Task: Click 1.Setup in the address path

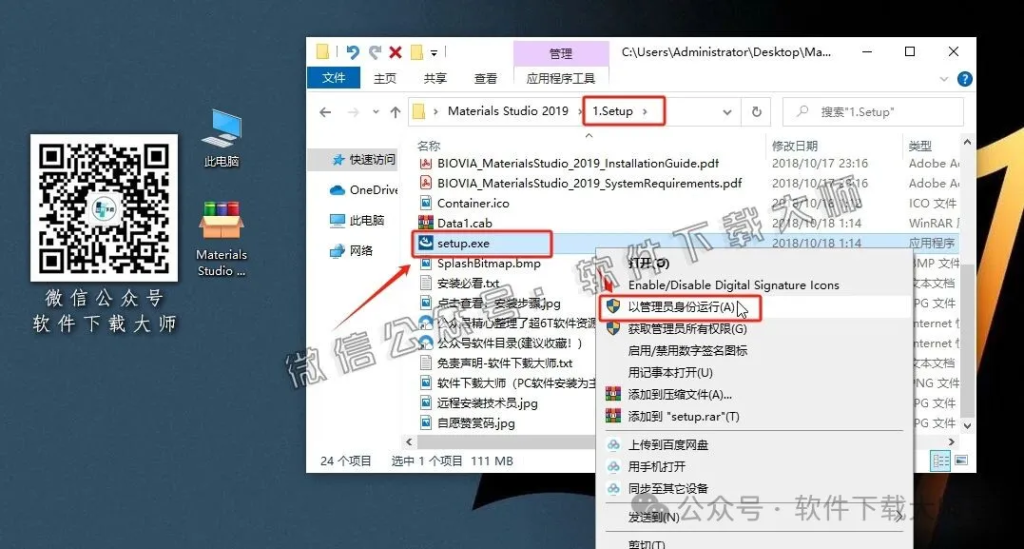Action: 613,111
